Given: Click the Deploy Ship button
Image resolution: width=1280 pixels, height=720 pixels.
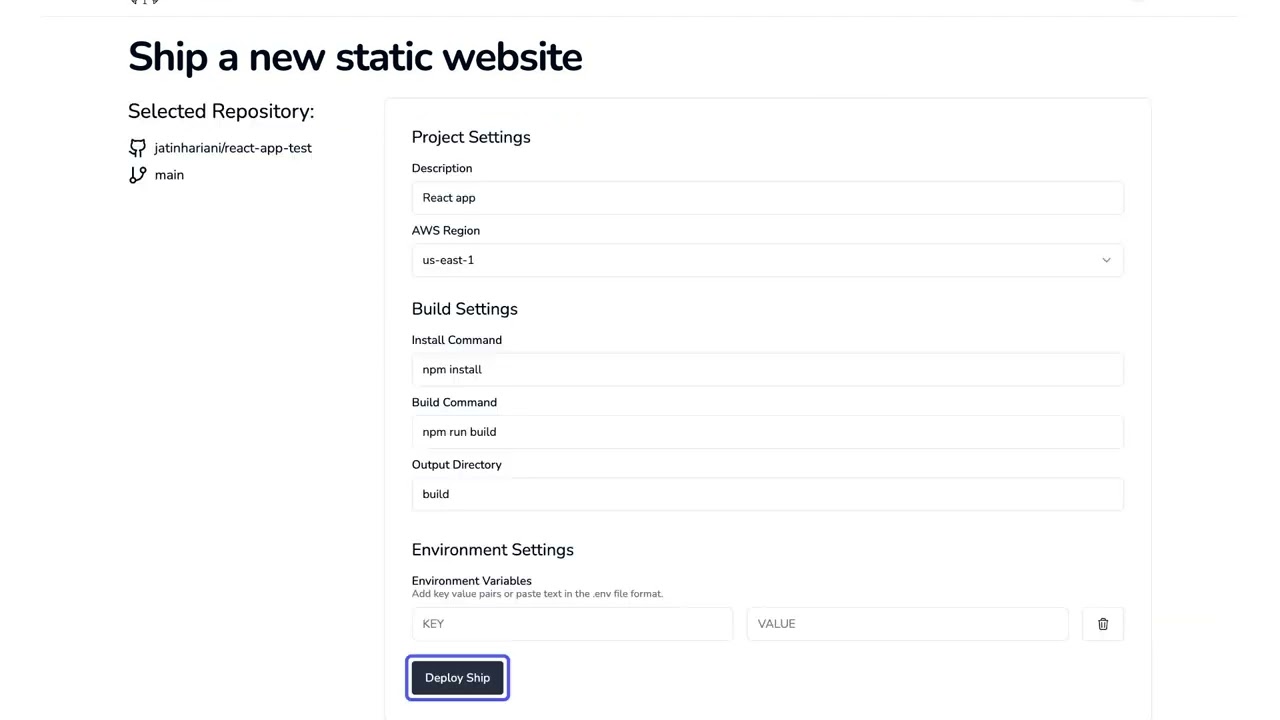Looking at the screenshot, I should [457, 678].
